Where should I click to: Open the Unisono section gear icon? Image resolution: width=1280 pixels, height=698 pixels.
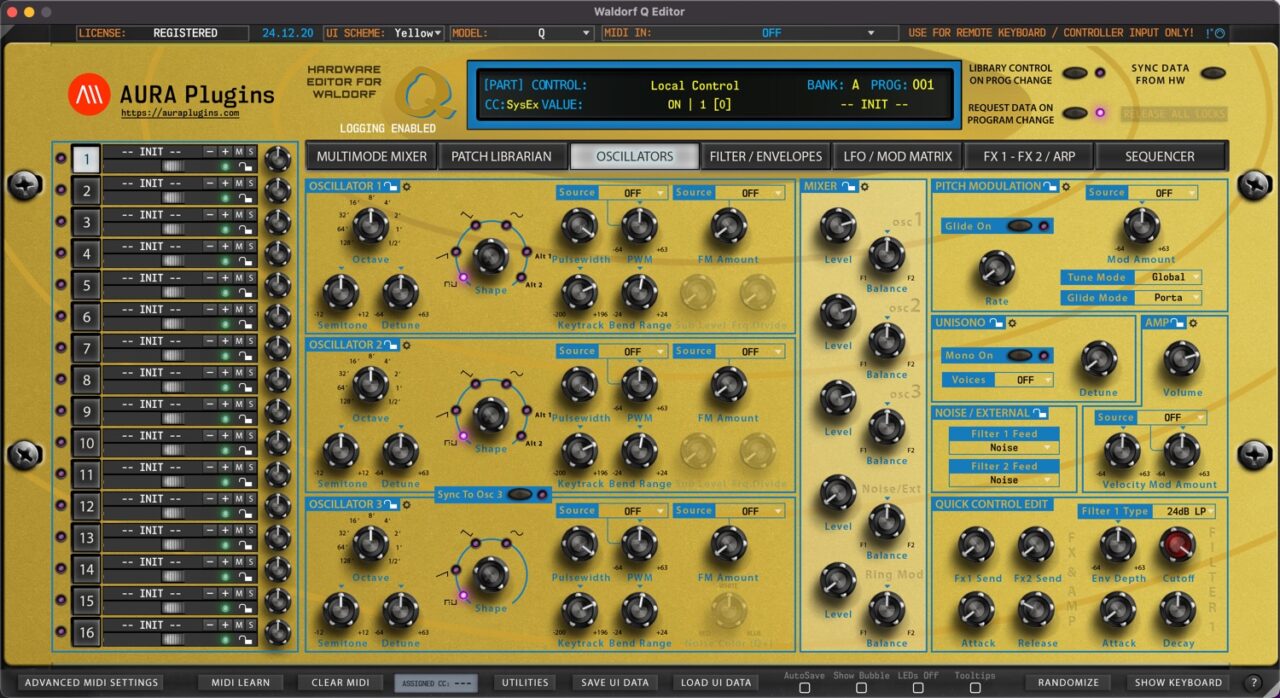coord(1010,323)
